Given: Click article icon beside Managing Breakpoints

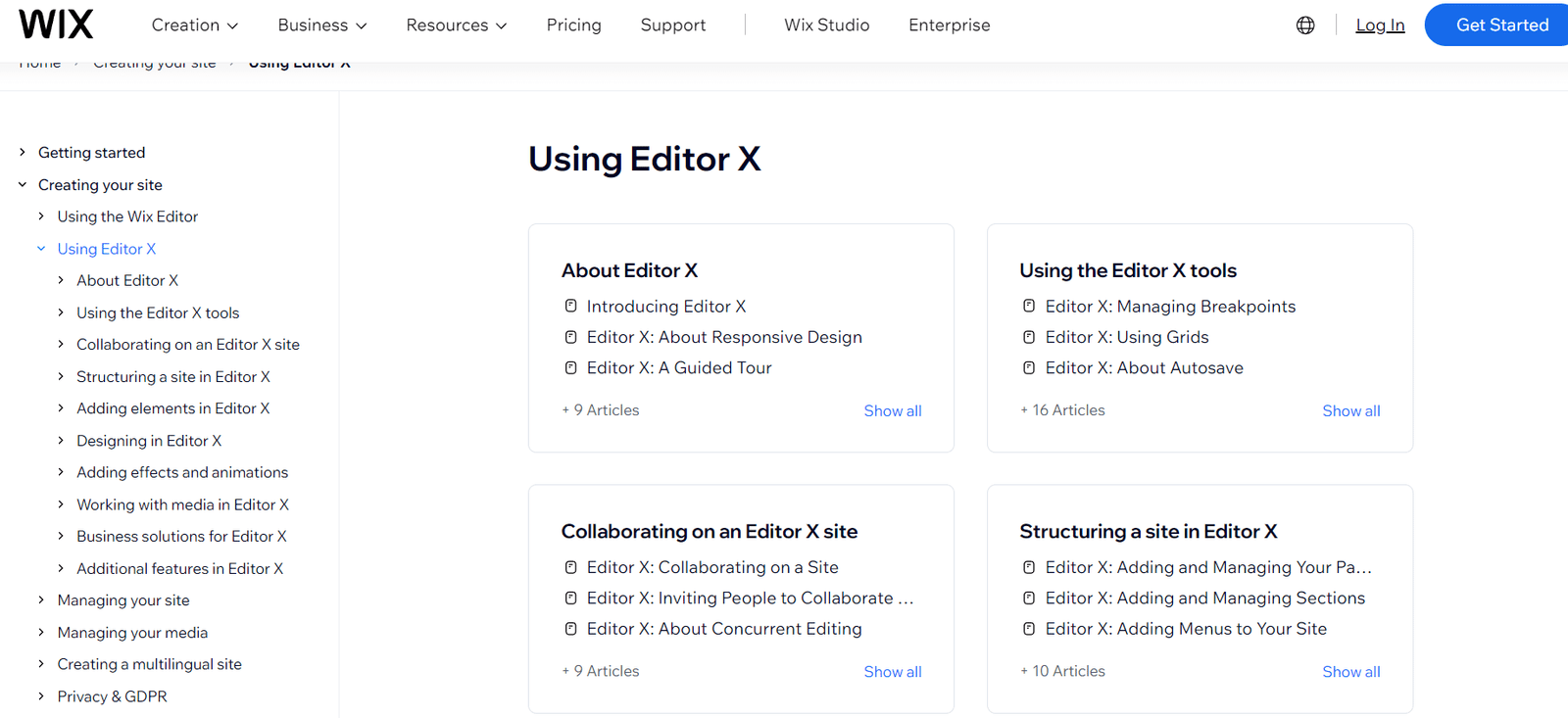Looking at the screenshot, I should 1029,307.
